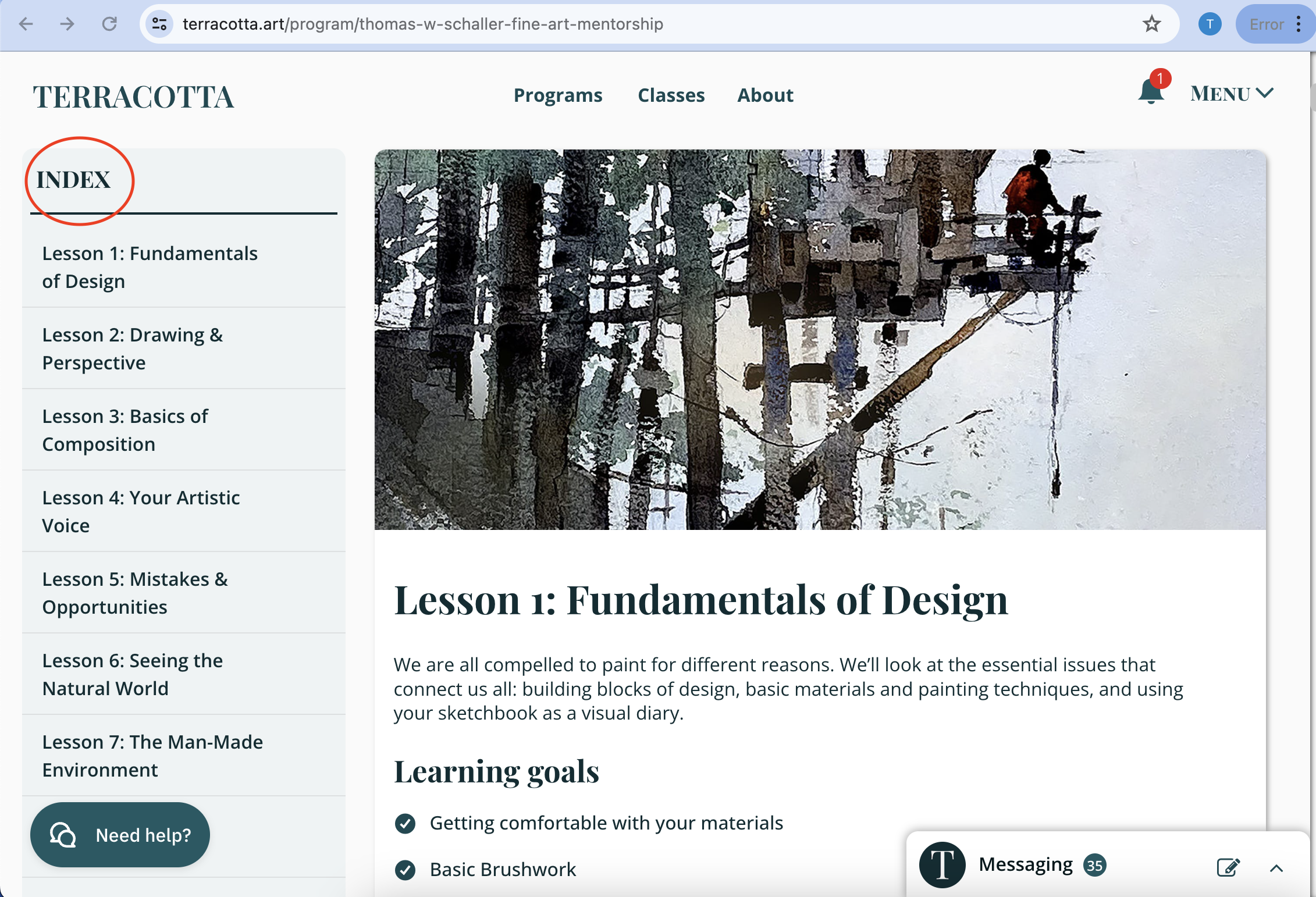Click the Messaging T avatar

(x=942, y=864)
